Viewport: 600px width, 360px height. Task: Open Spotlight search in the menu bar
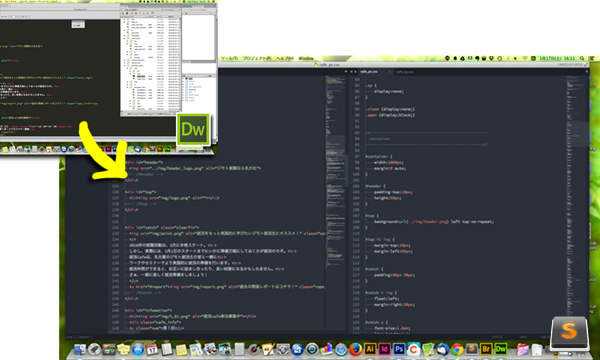pyautogui.click(x=582, y=59)
